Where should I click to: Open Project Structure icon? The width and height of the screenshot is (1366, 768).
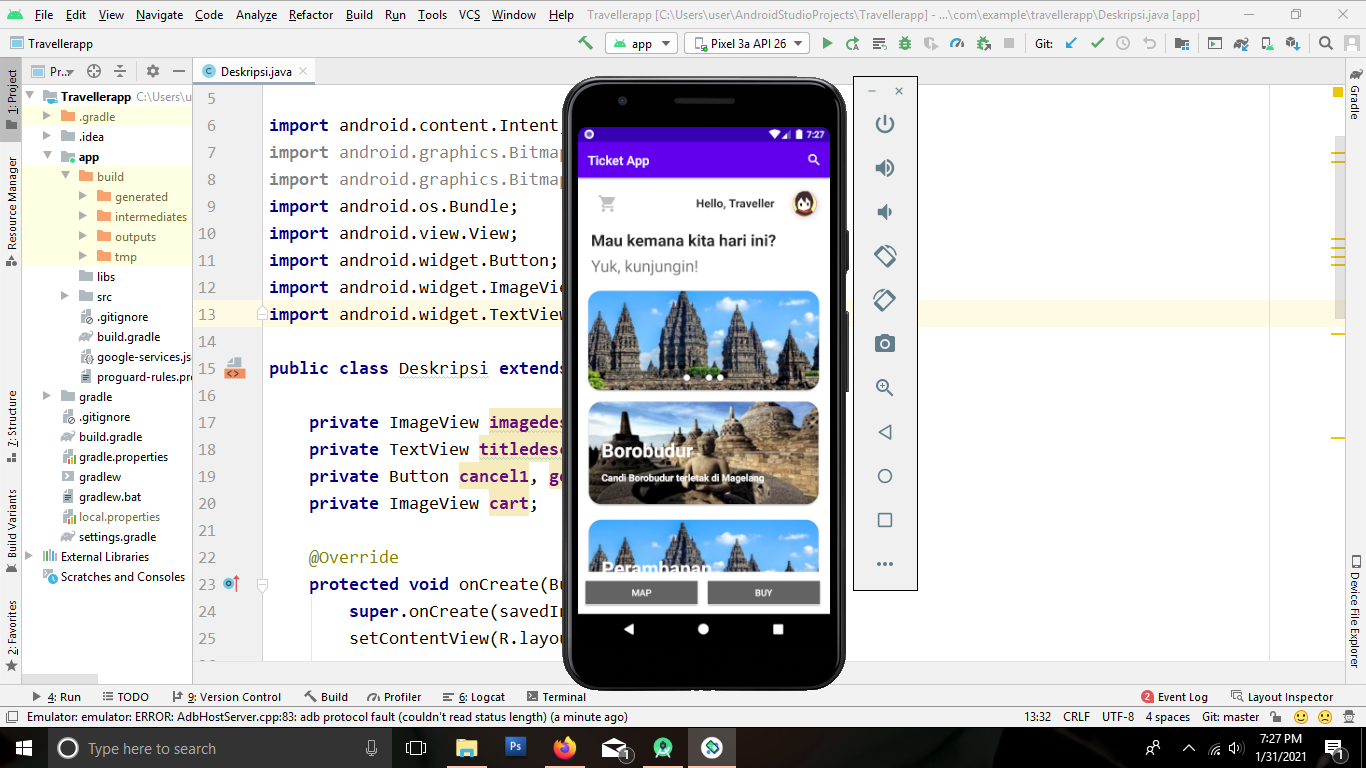pyautogui.click(x=1181, y=43)
